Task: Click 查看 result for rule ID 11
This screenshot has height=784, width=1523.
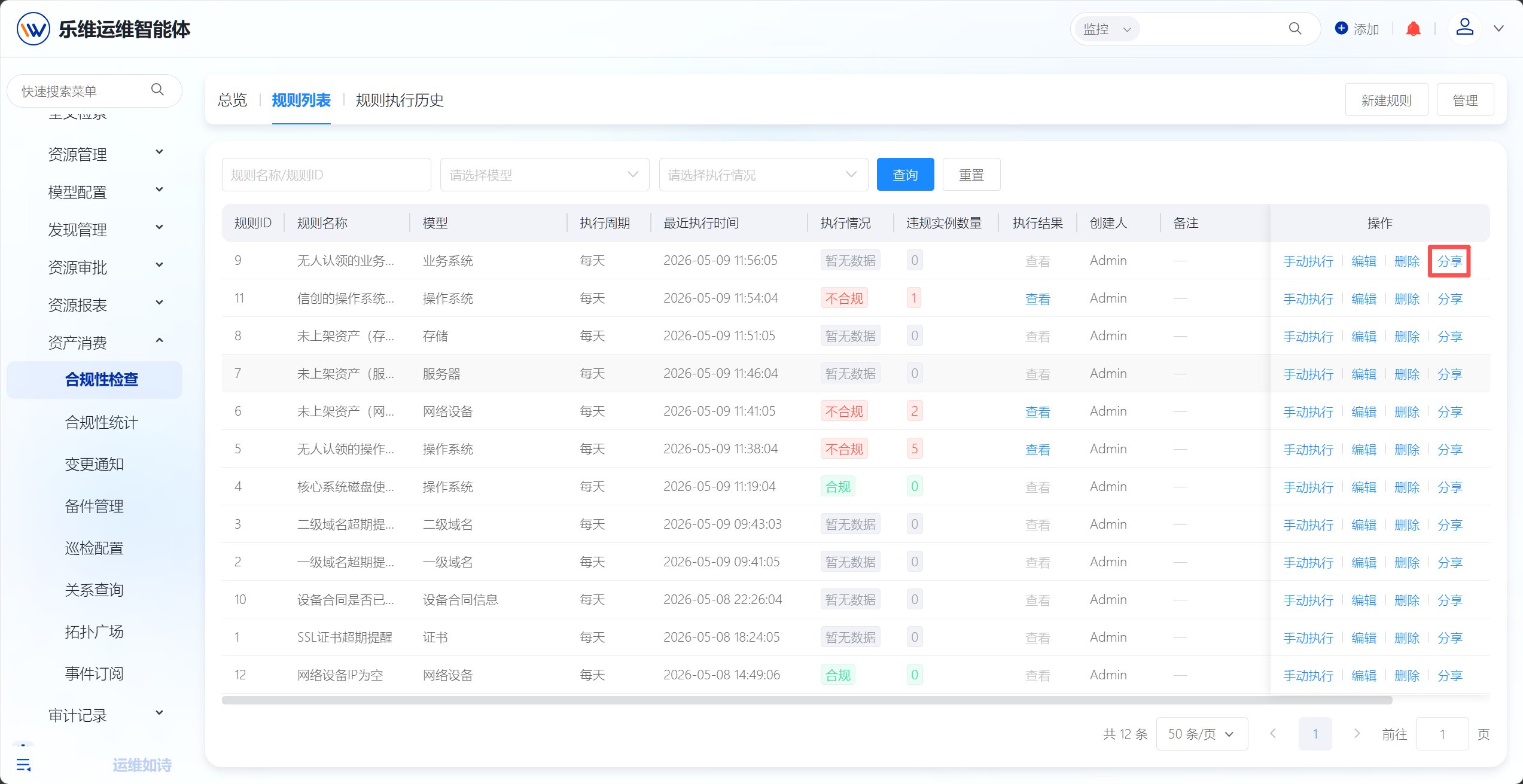Action: [1037, 299]
